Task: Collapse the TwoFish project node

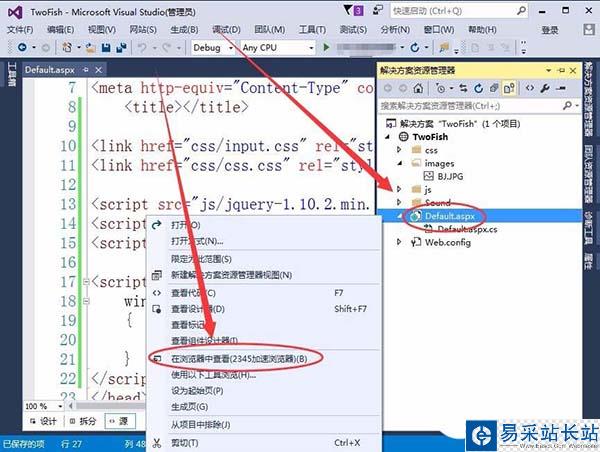Action: (388, 137)
